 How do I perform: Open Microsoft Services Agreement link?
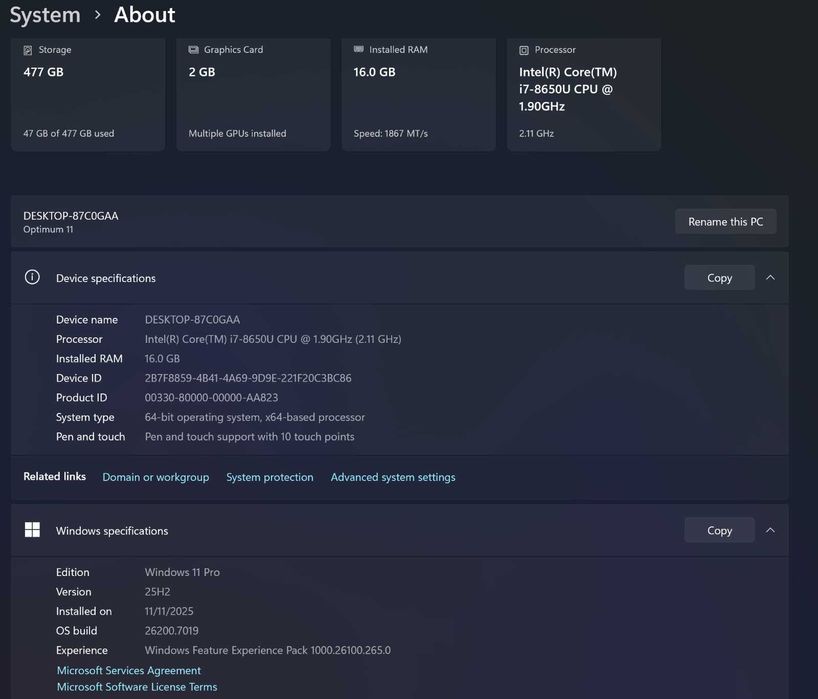[x=129, y=670]
